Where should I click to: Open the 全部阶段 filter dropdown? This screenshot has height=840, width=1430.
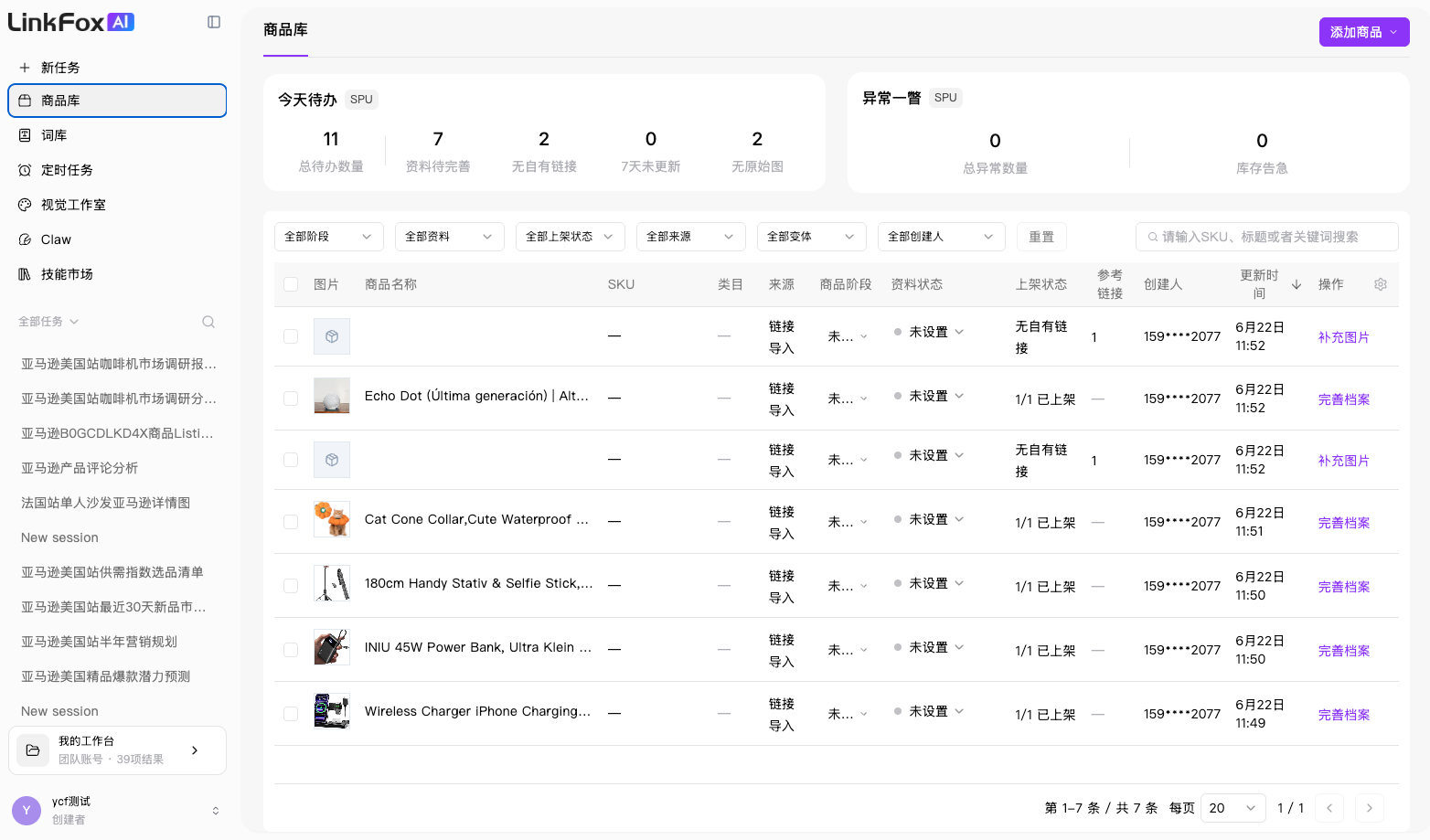point(329,237)
